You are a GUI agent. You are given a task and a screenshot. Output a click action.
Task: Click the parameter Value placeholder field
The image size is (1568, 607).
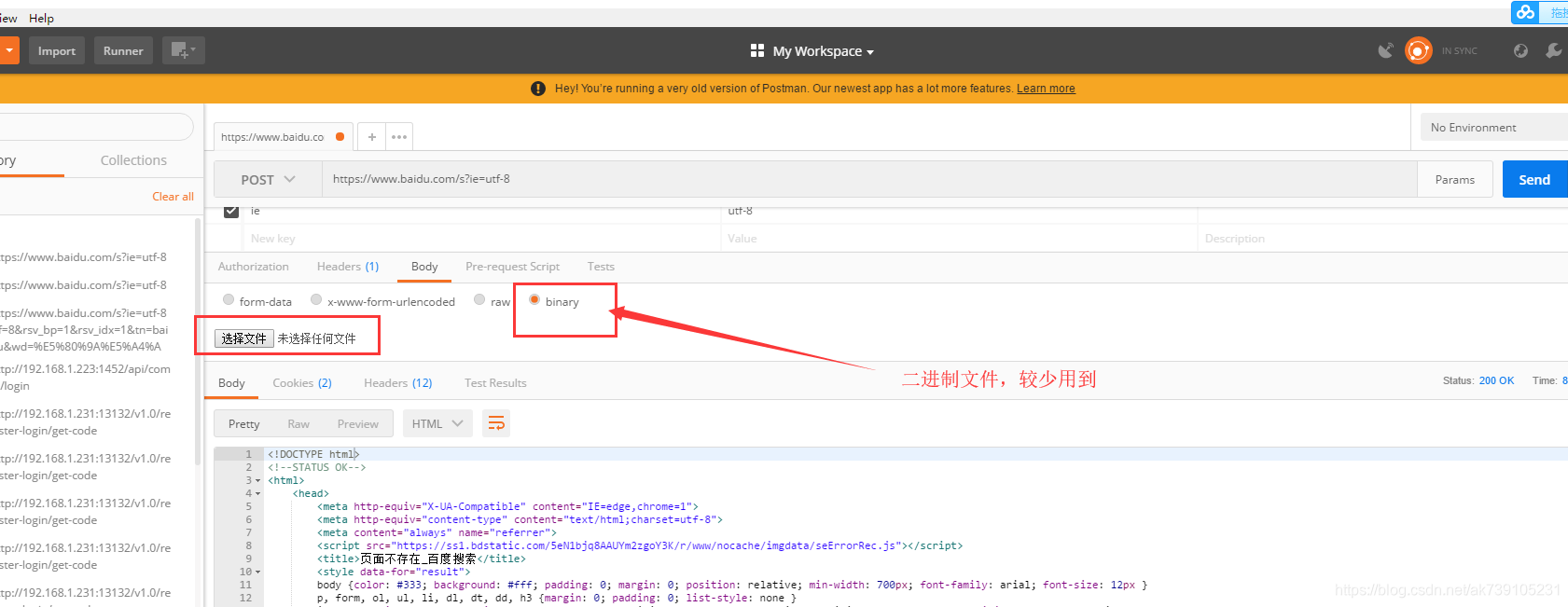[959, 239]
